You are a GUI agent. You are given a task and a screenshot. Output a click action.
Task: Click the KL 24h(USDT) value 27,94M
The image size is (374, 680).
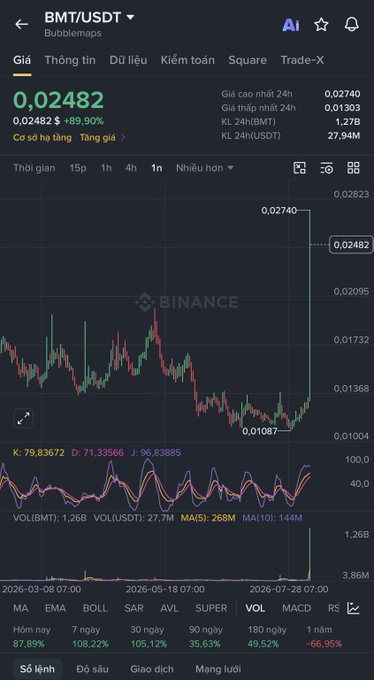(x=344, y=136)
